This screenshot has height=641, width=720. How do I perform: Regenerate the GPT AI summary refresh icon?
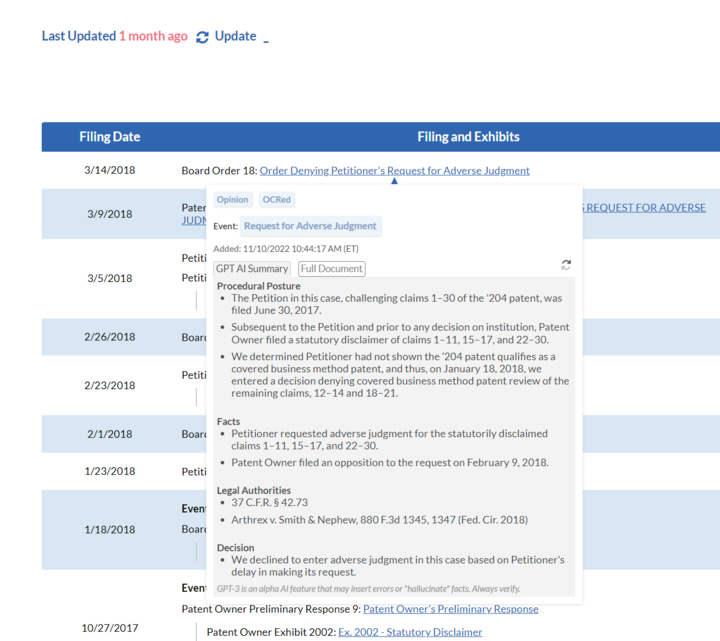(x=566, y=265)
